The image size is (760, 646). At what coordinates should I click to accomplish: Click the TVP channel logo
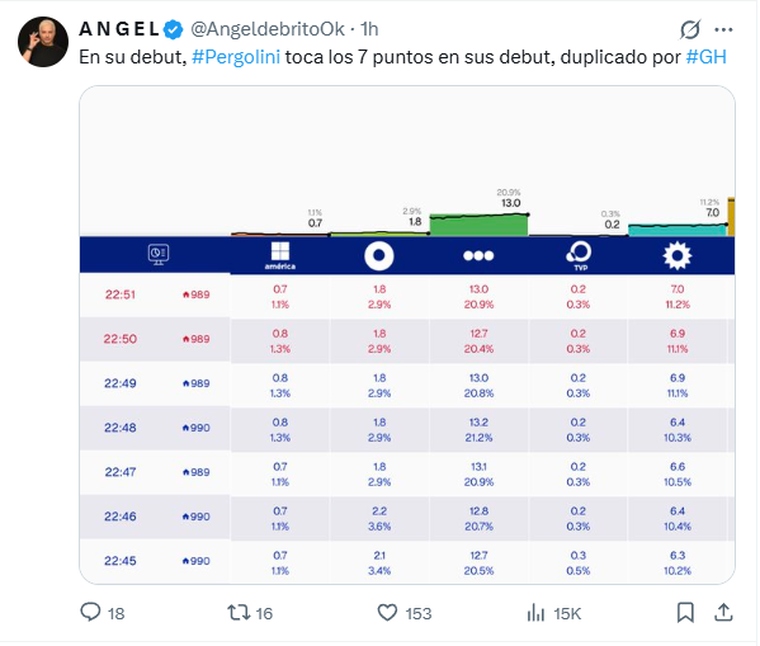pyautogui.click(x=578, y=256)
